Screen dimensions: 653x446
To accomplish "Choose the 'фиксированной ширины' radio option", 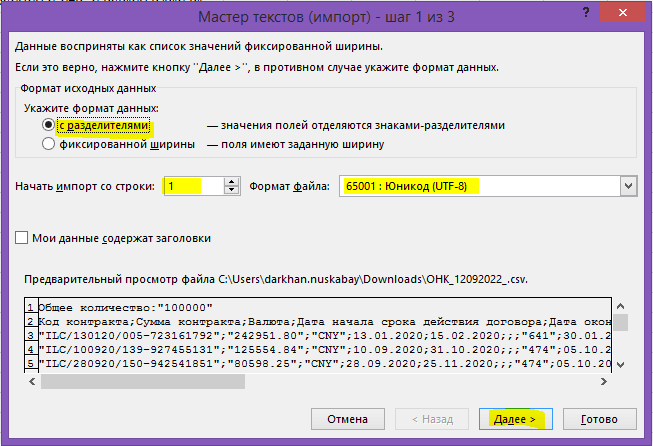I will [47, 144].
